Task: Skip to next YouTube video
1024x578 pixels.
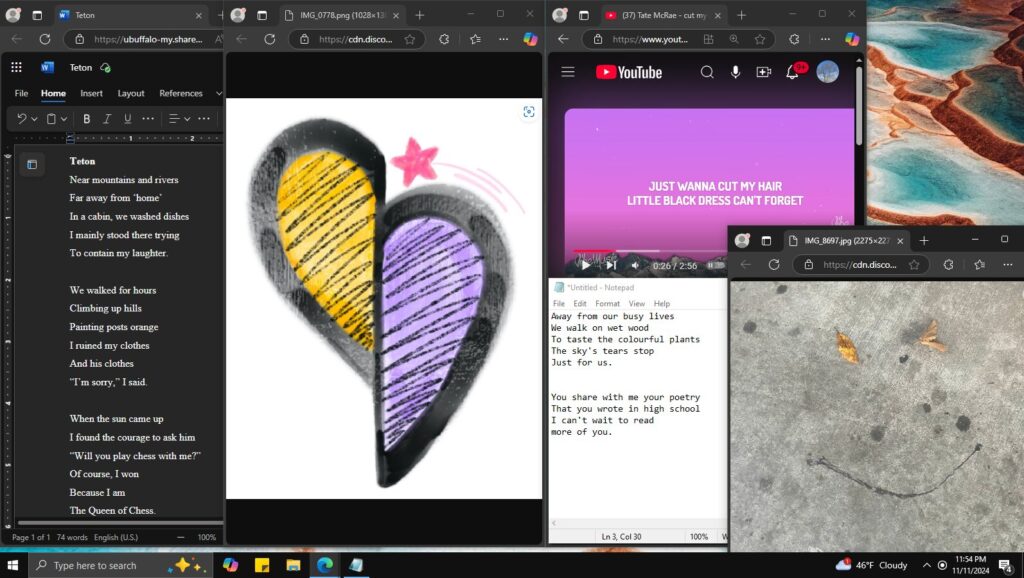Action: coord(610,265)
